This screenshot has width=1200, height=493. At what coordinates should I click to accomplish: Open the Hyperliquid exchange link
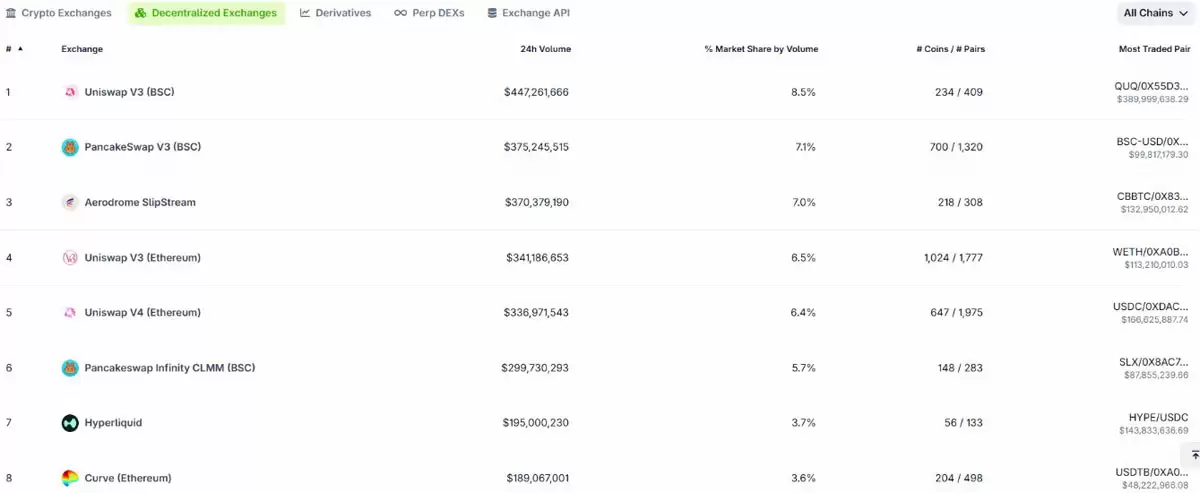pos(113,423)
